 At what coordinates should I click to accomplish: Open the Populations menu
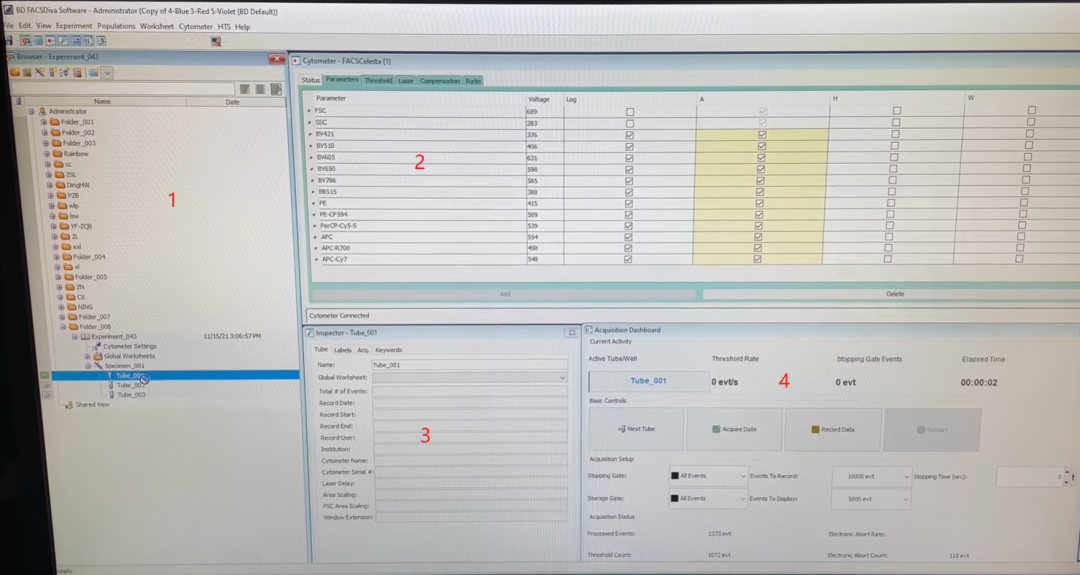(x=116, y=26)
